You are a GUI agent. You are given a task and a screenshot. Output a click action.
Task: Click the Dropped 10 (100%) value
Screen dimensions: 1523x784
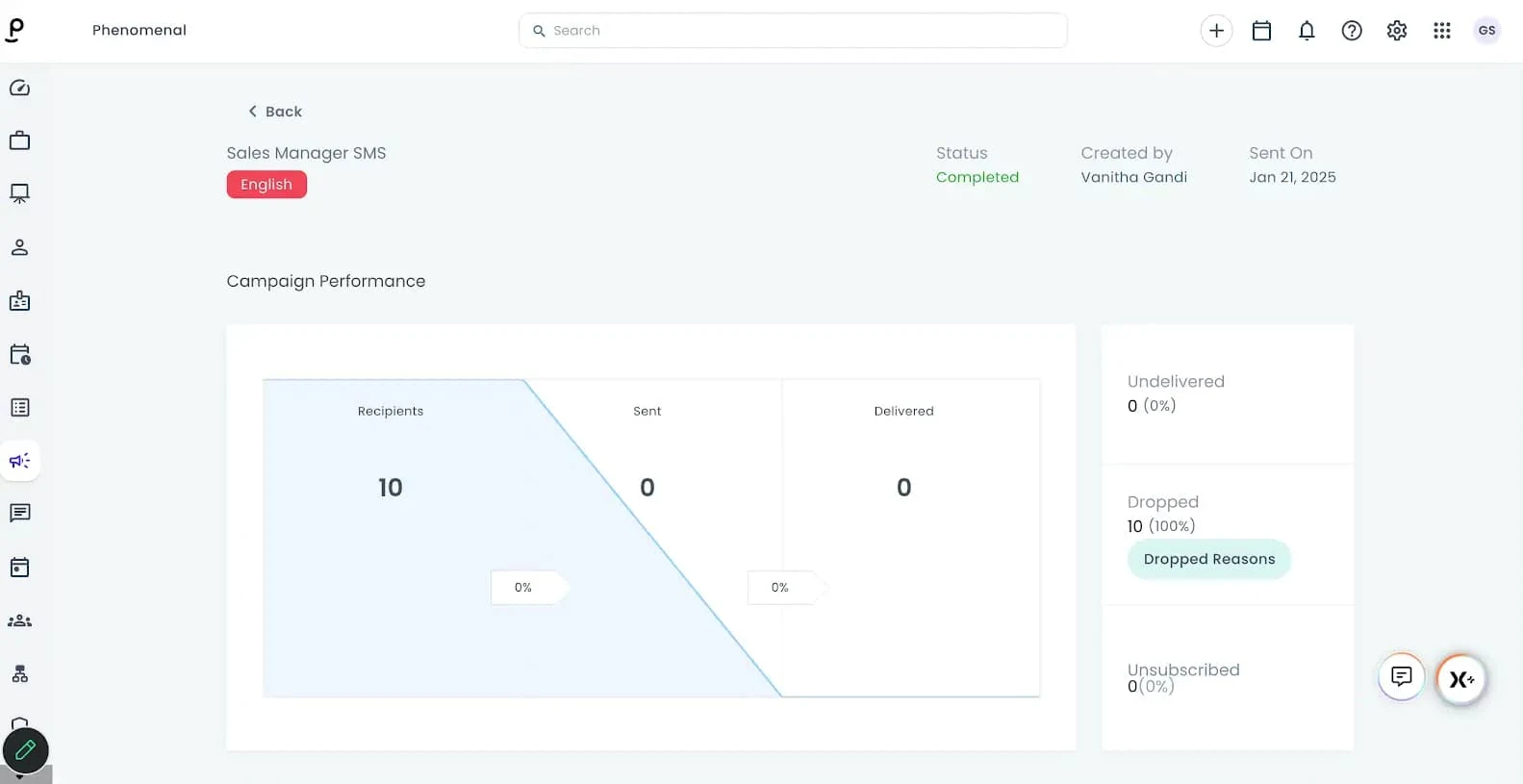(1161, 526)
